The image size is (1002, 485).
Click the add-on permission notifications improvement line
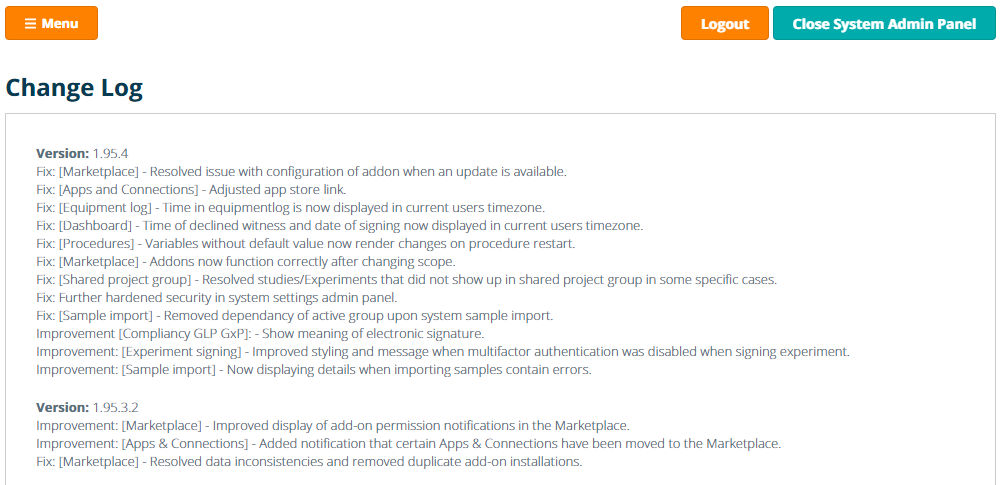(x=333, y=425)
